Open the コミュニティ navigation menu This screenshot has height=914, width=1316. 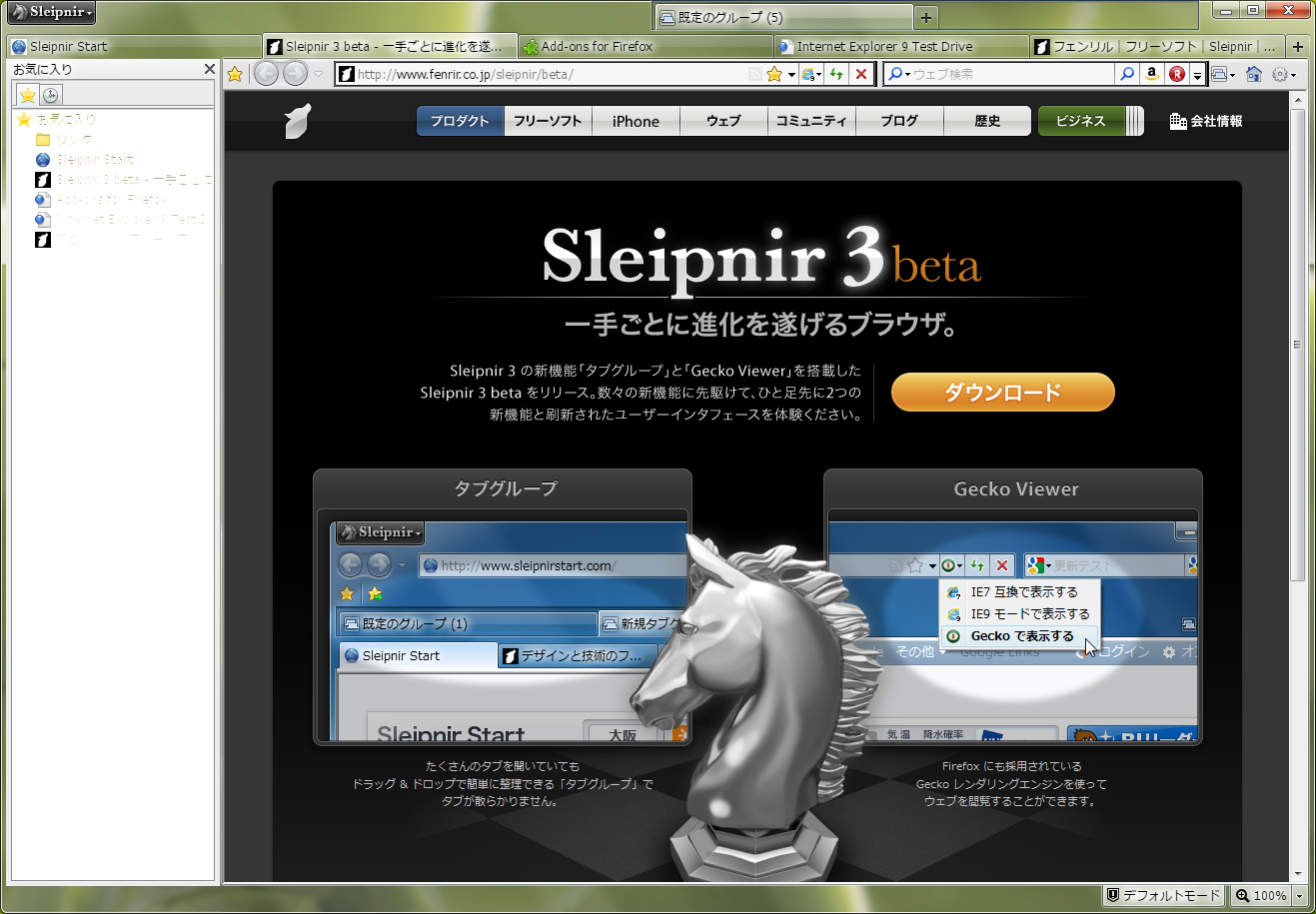click(811, 121)
